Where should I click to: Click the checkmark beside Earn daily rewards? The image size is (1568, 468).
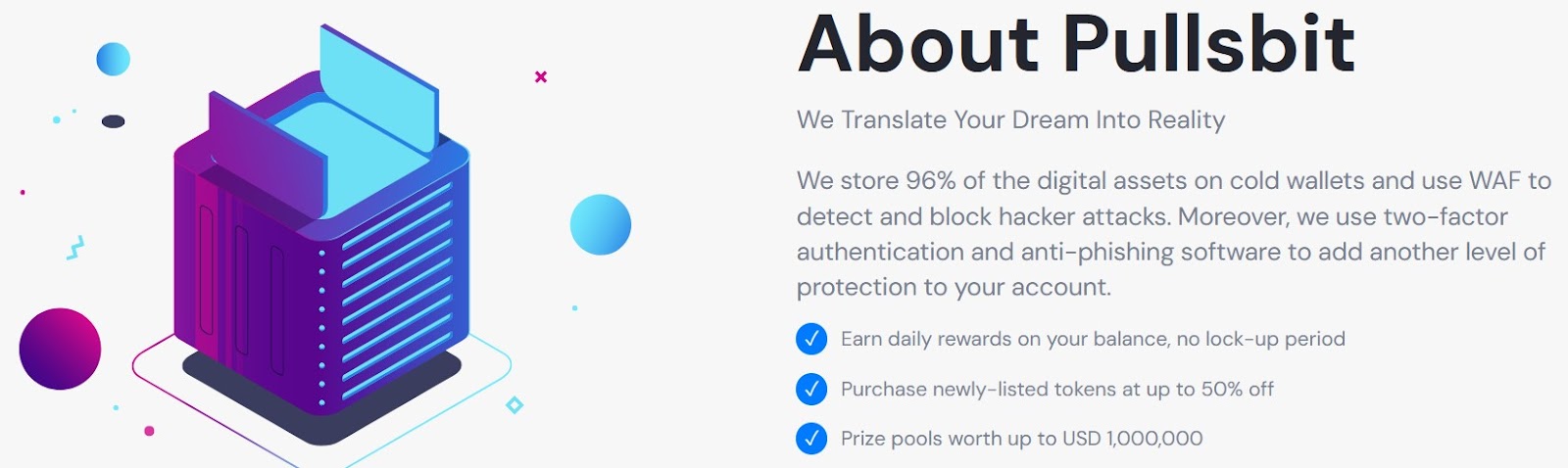coord(811,339)
